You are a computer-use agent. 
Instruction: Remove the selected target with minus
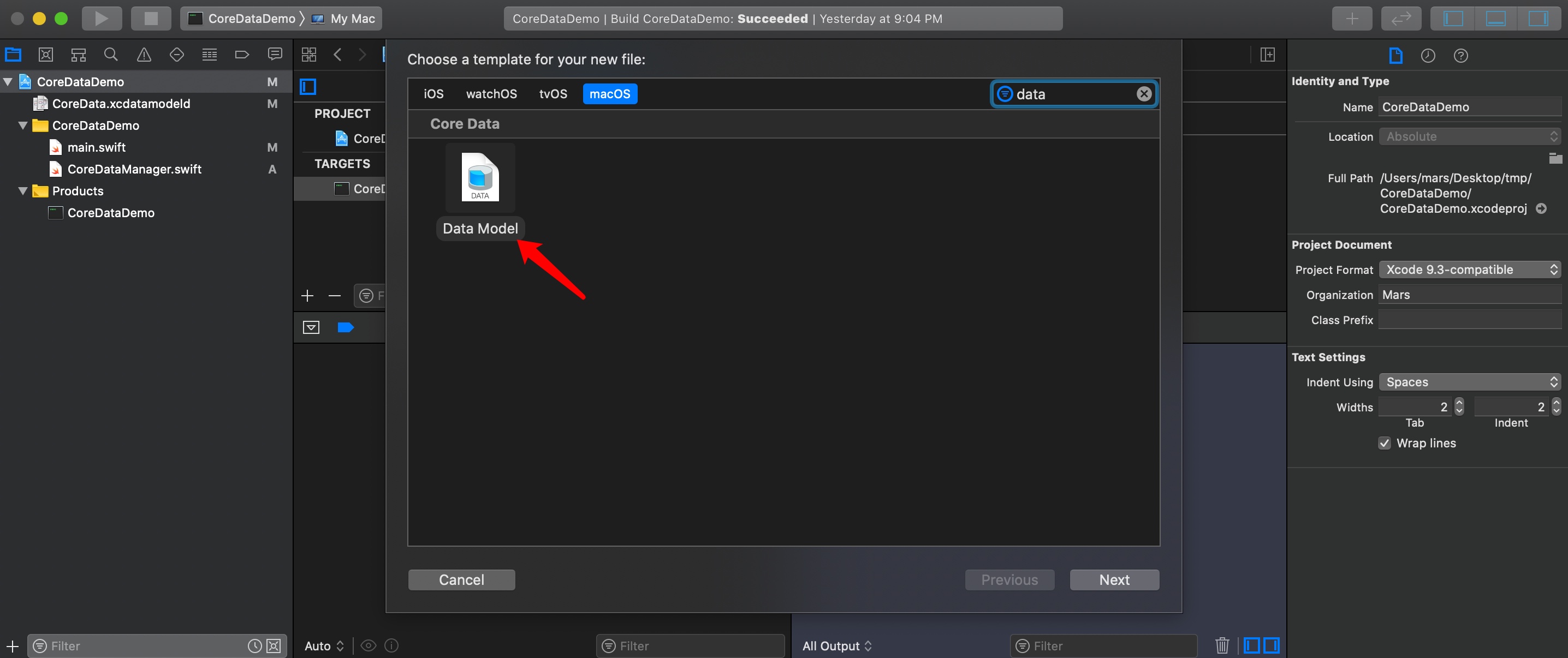pyautogui.click(x=334, y=296)
